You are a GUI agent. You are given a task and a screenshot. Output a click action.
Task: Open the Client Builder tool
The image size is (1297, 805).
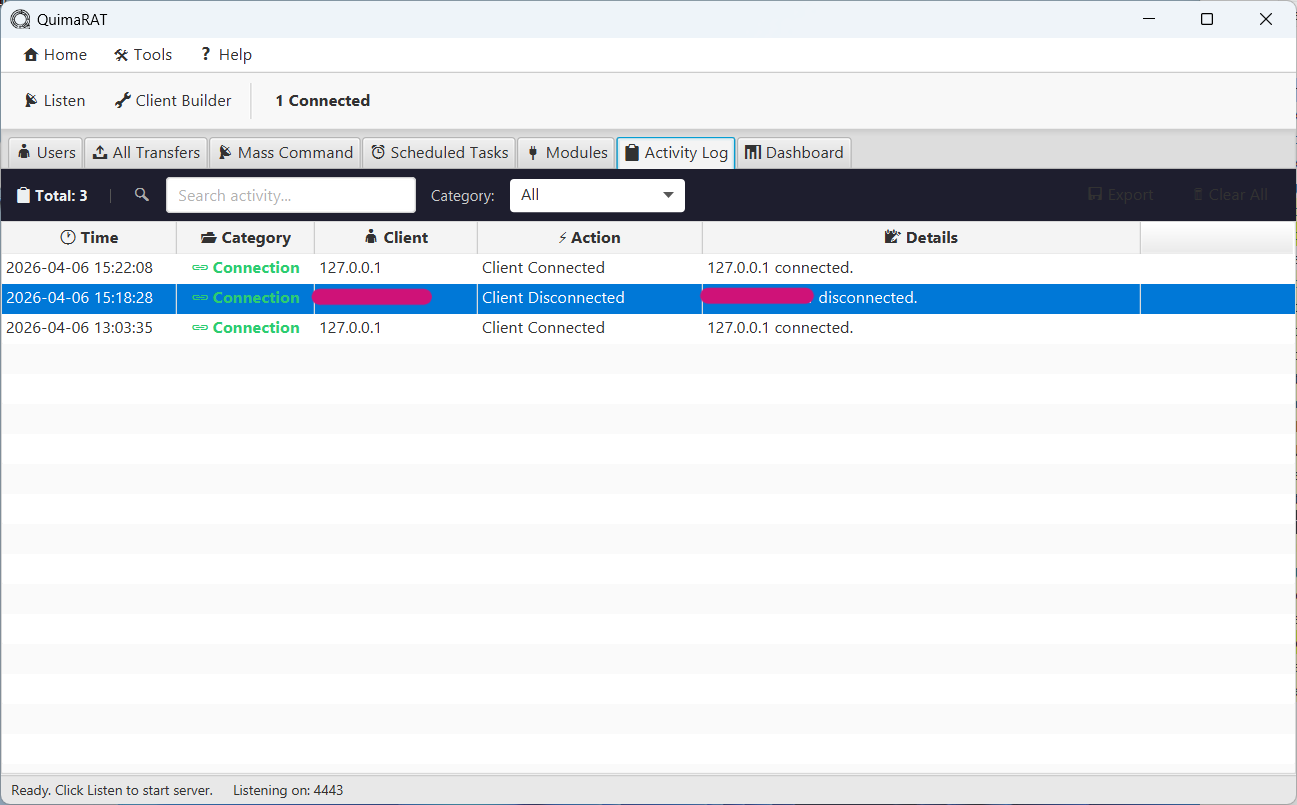172,100
